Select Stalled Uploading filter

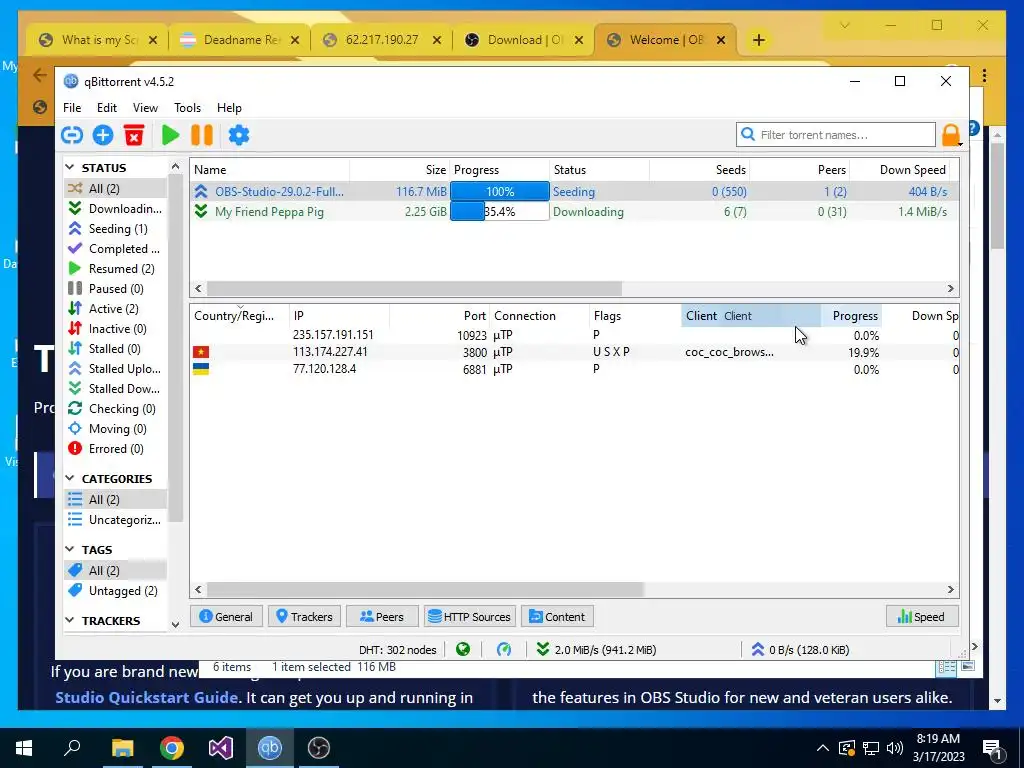point(116,368)
